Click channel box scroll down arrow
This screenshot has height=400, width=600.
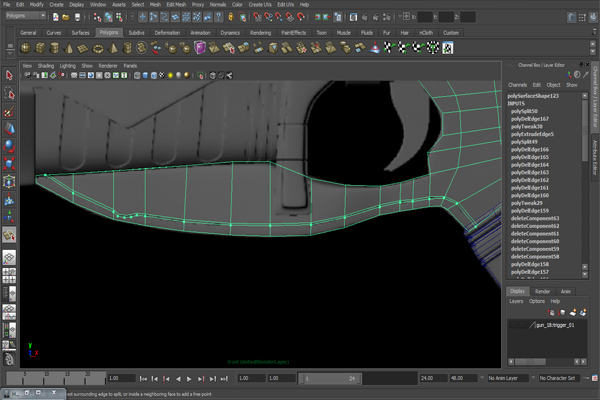[x=584, y=274]
